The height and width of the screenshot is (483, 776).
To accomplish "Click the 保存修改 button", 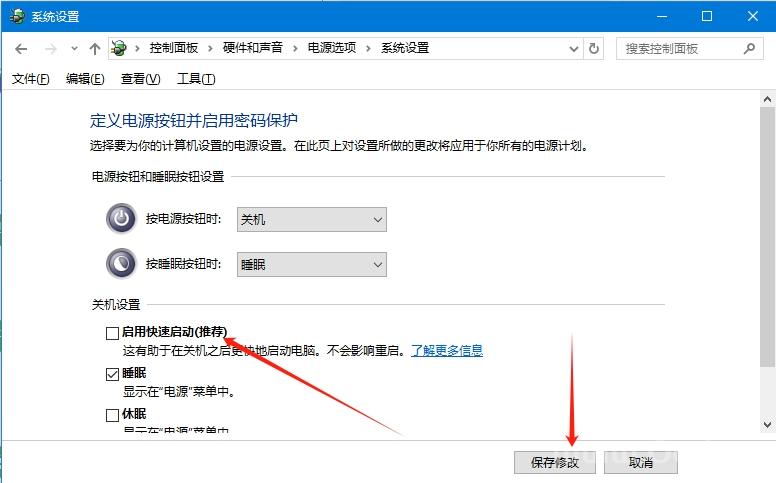I will (555, 462).
